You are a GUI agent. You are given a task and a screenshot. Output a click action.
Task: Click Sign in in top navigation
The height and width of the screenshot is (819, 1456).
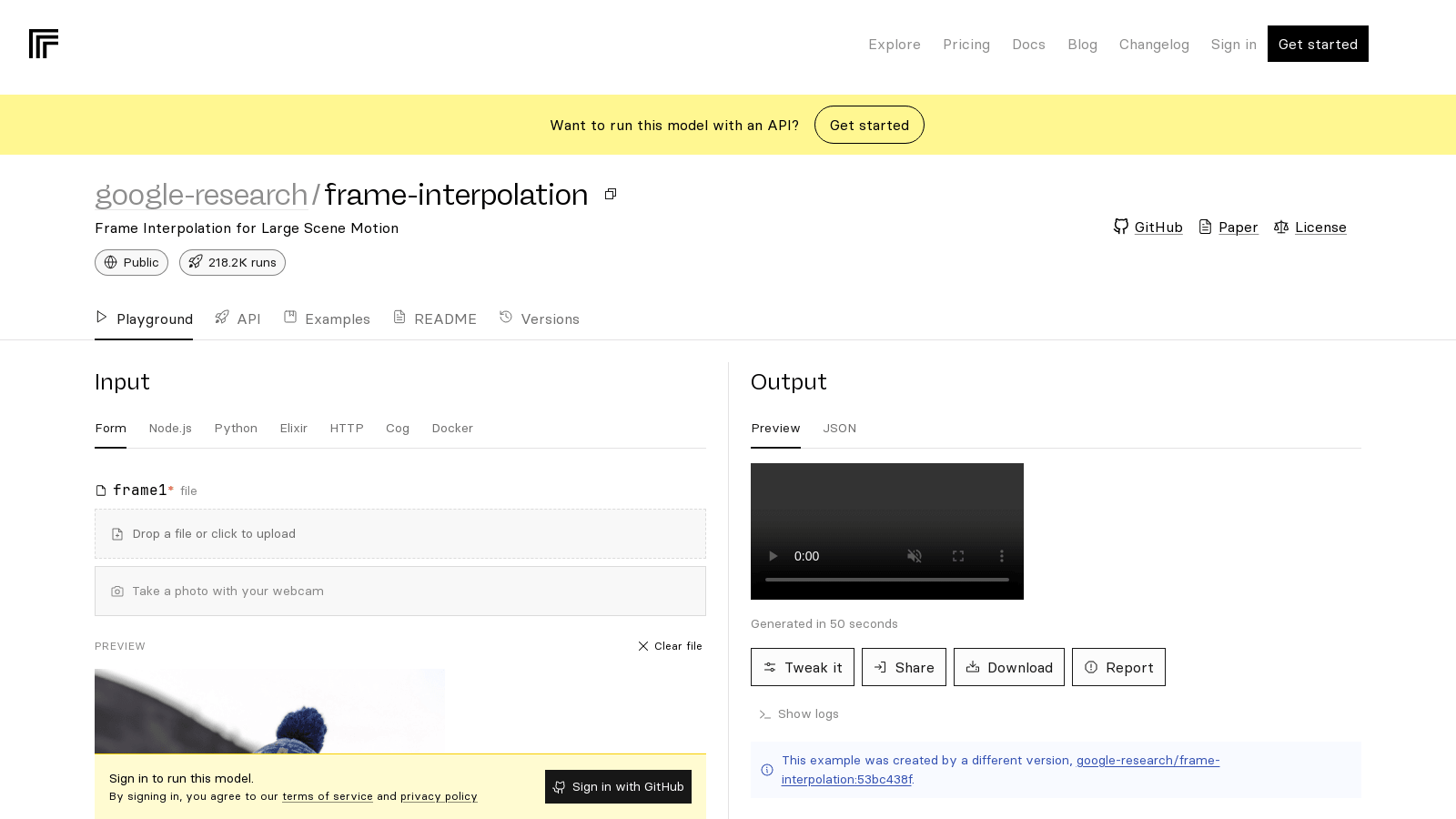pos(1233,45)
